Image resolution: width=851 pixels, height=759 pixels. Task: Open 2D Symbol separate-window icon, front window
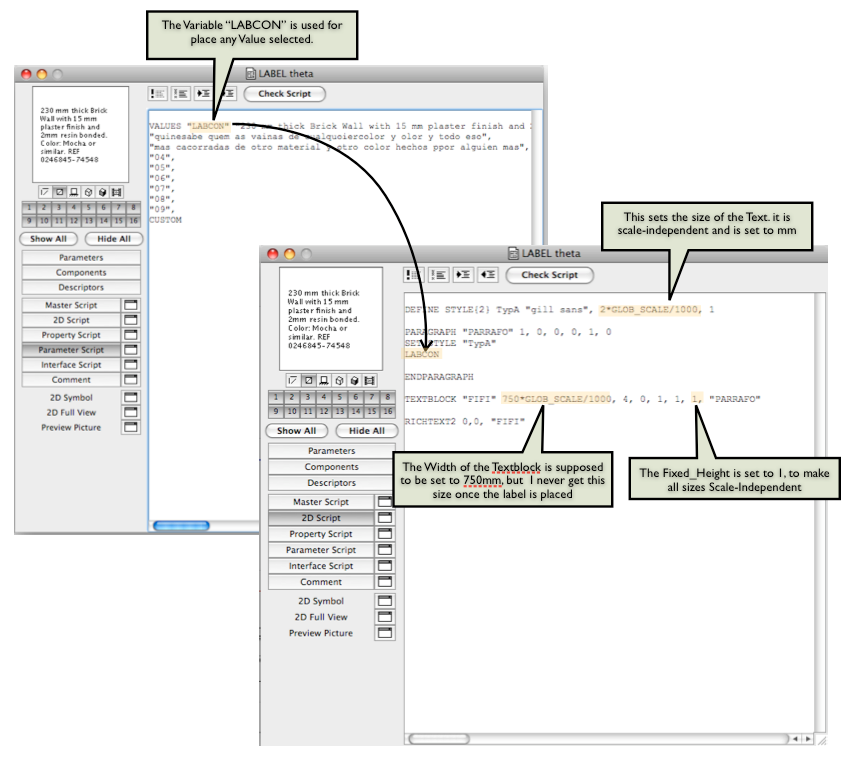(385, 601)
